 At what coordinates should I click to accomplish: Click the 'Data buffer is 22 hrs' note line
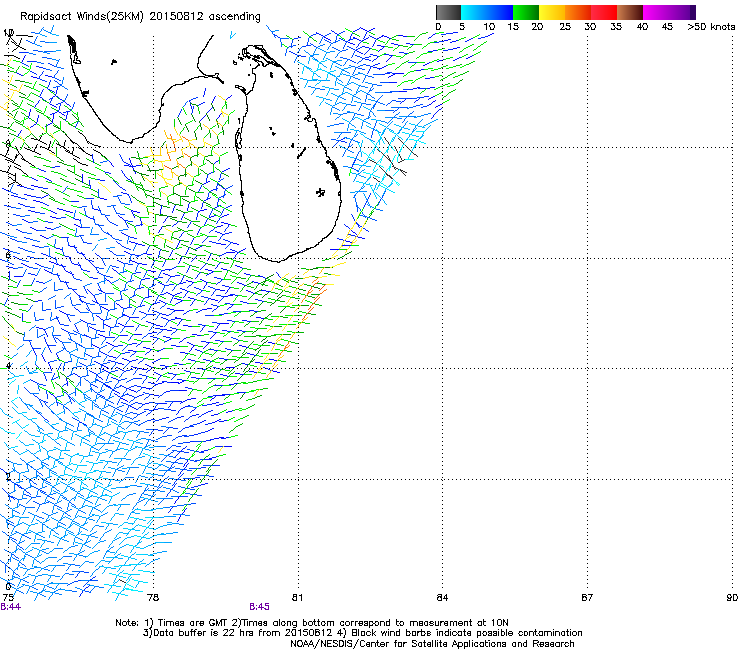click(362, 633)
